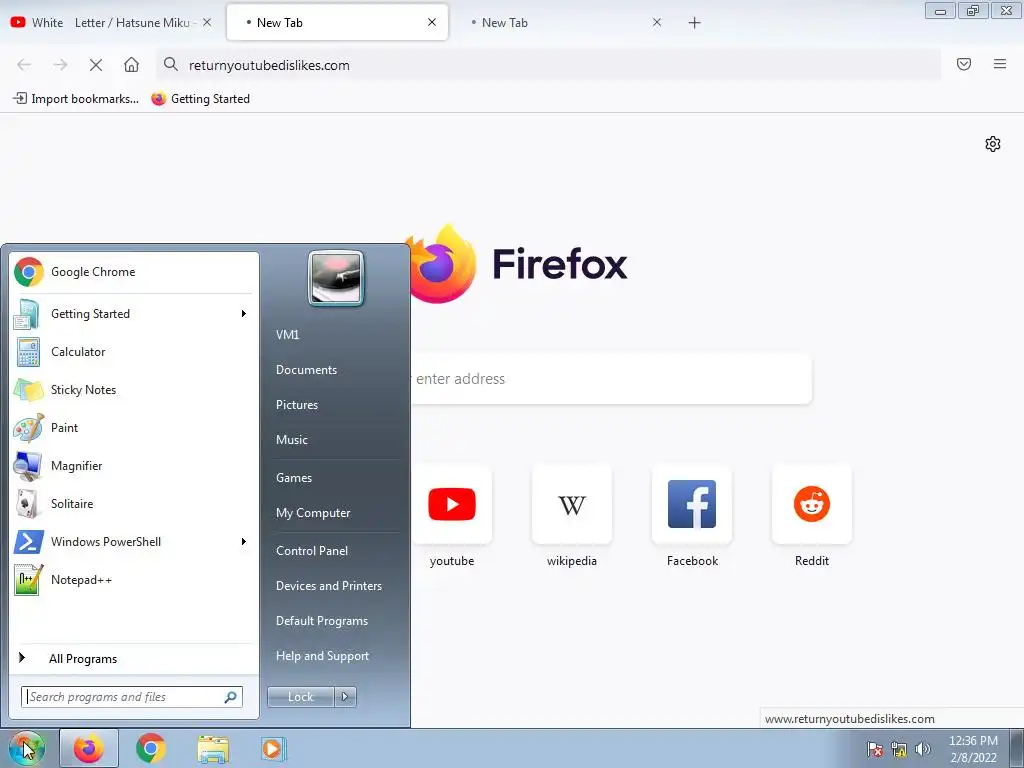This screenshot has width=1024, height=768.
Task: Start Solitaire from the Start menu
Action: click(x=134, y=504)
